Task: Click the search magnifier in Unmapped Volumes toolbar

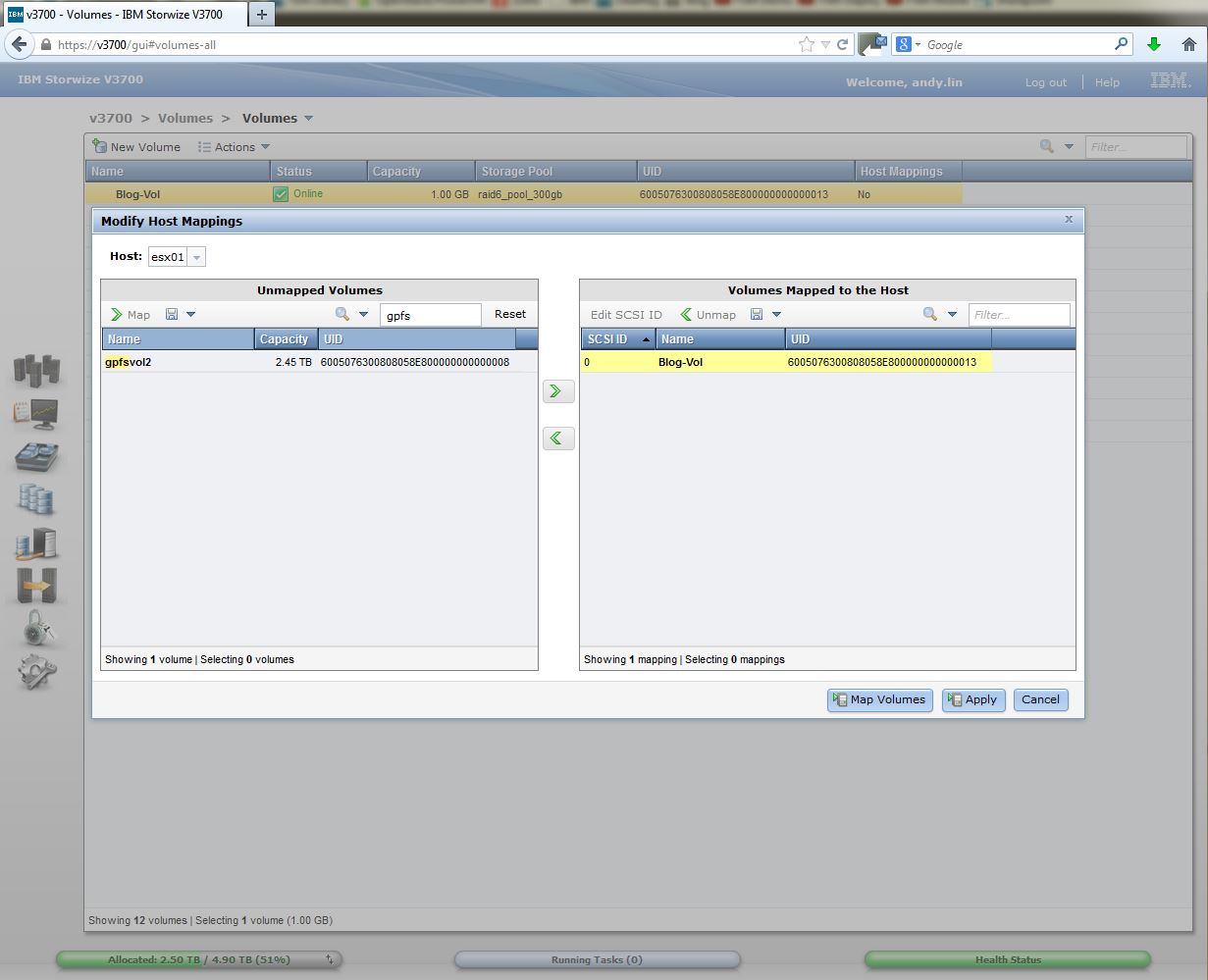Action: tap(342, 315)
